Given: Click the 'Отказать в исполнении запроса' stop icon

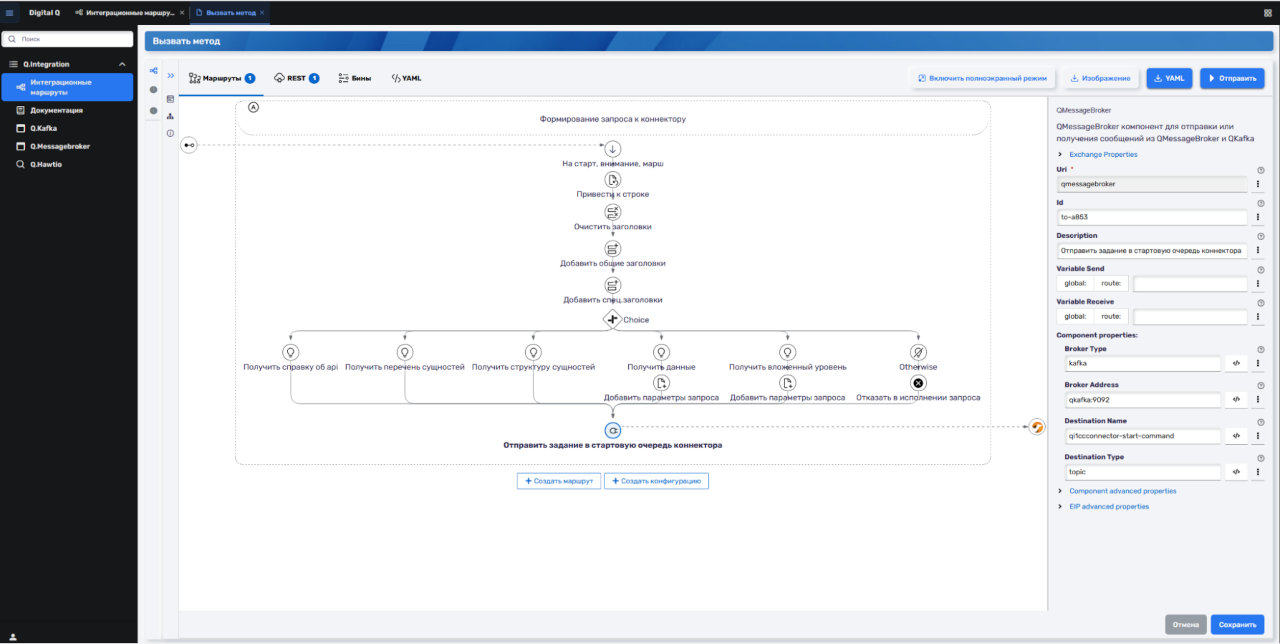Looking at the screenshot, I should [x=918, y=383].
